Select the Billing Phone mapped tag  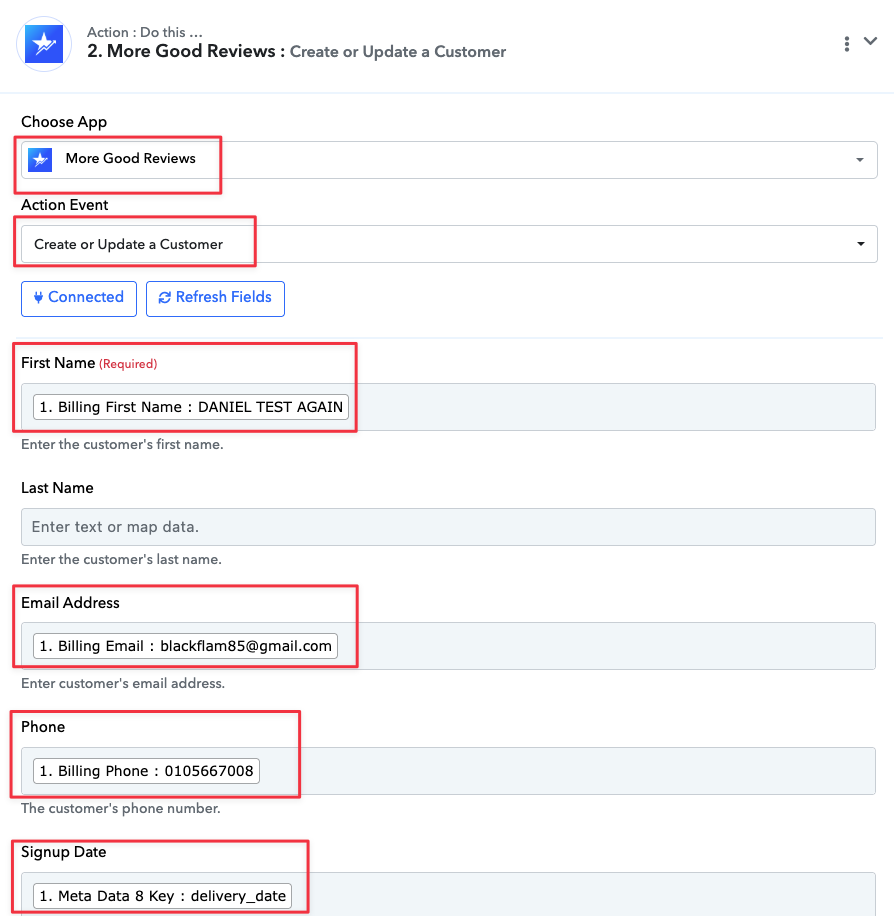coord(146,771)
